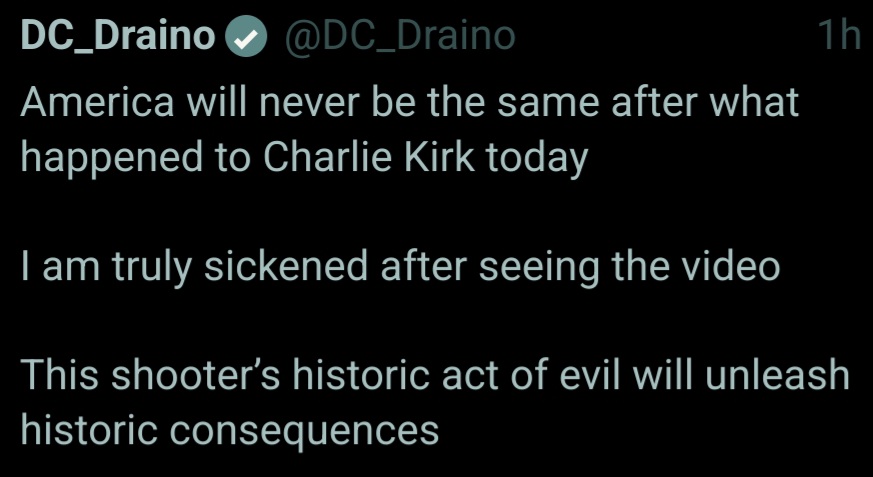Viewport: 873px width, 477px height.
Task: Open the DC_Draino display name profile
Action: [x=118, y=36]
